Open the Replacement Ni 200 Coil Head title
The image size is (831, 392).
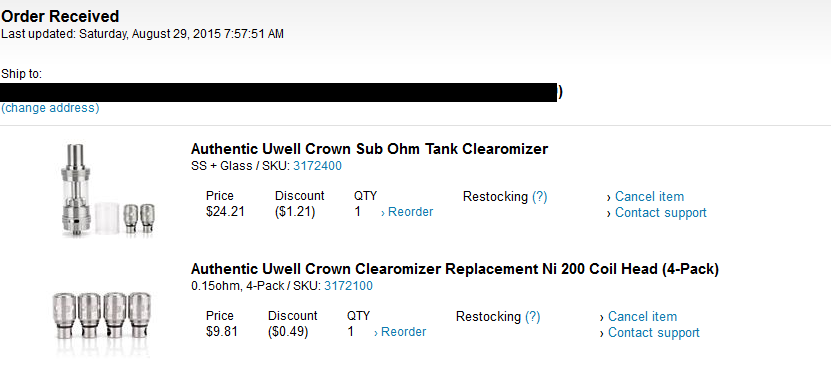[455, 269]
